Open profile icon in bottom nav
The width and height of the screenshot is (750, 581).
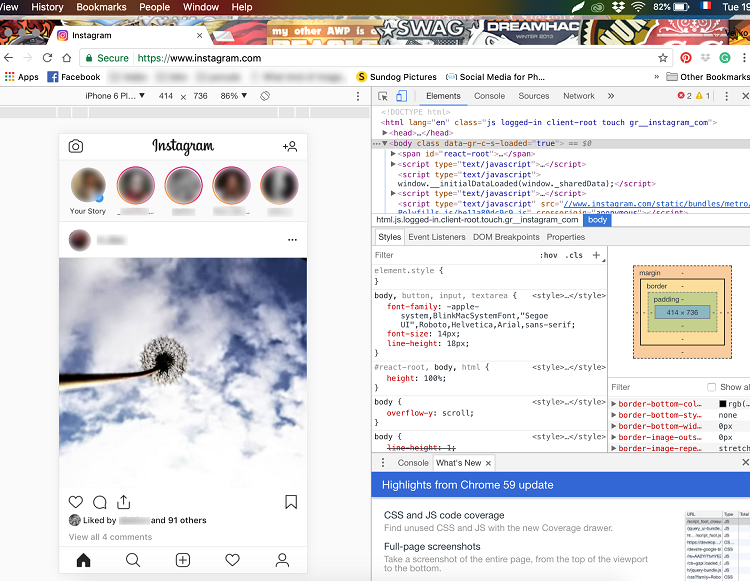[282, 560]
